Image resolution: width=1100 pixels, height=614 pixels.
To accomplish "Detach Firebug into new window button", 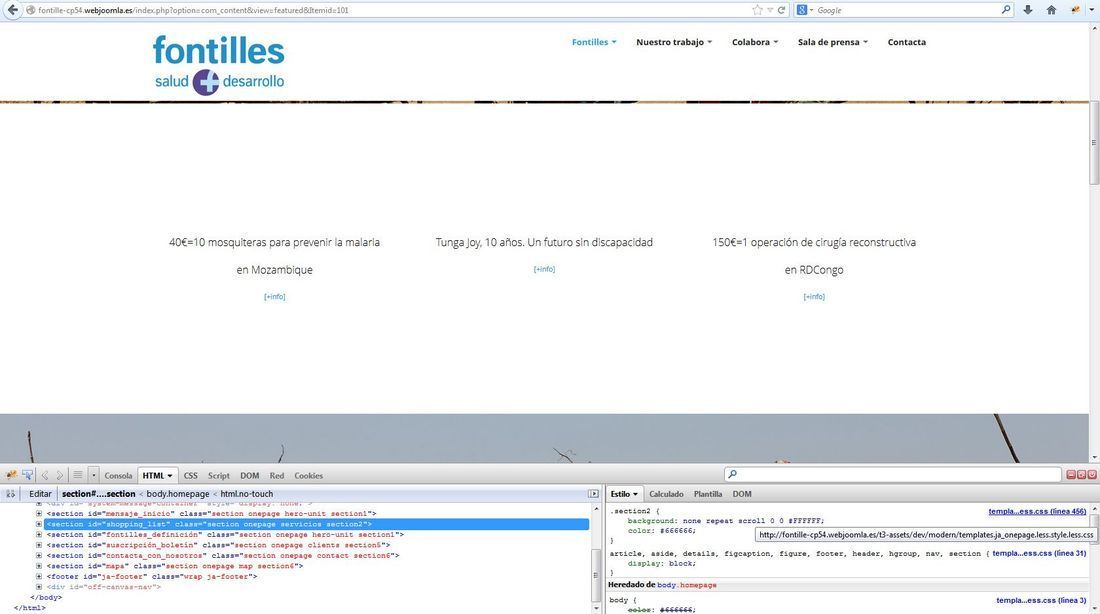I will click(x=1081, y=475).
